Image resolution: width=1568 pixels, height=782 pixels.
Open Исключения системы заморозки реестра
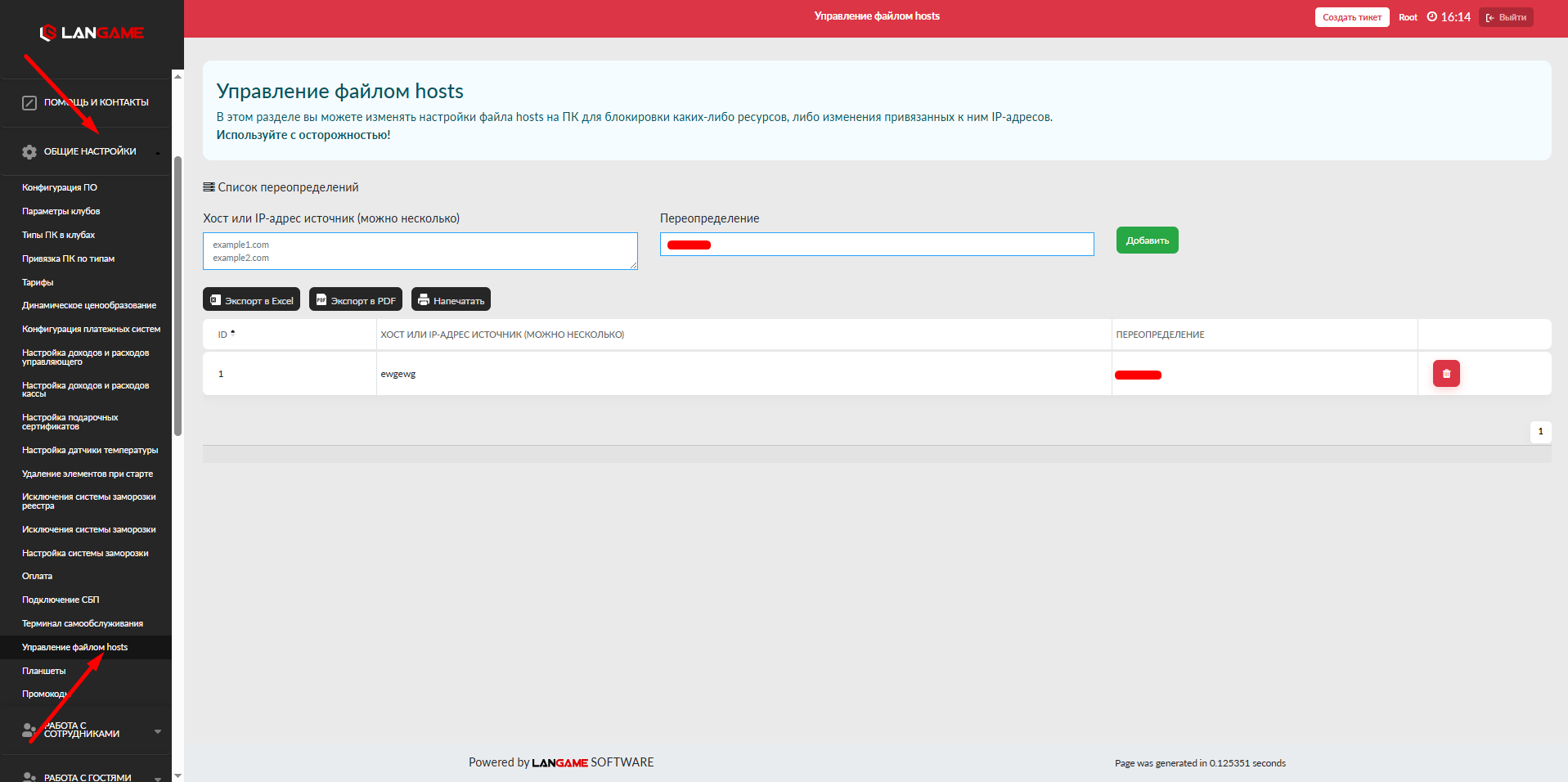pyautogui.click(x=88, y=501)
